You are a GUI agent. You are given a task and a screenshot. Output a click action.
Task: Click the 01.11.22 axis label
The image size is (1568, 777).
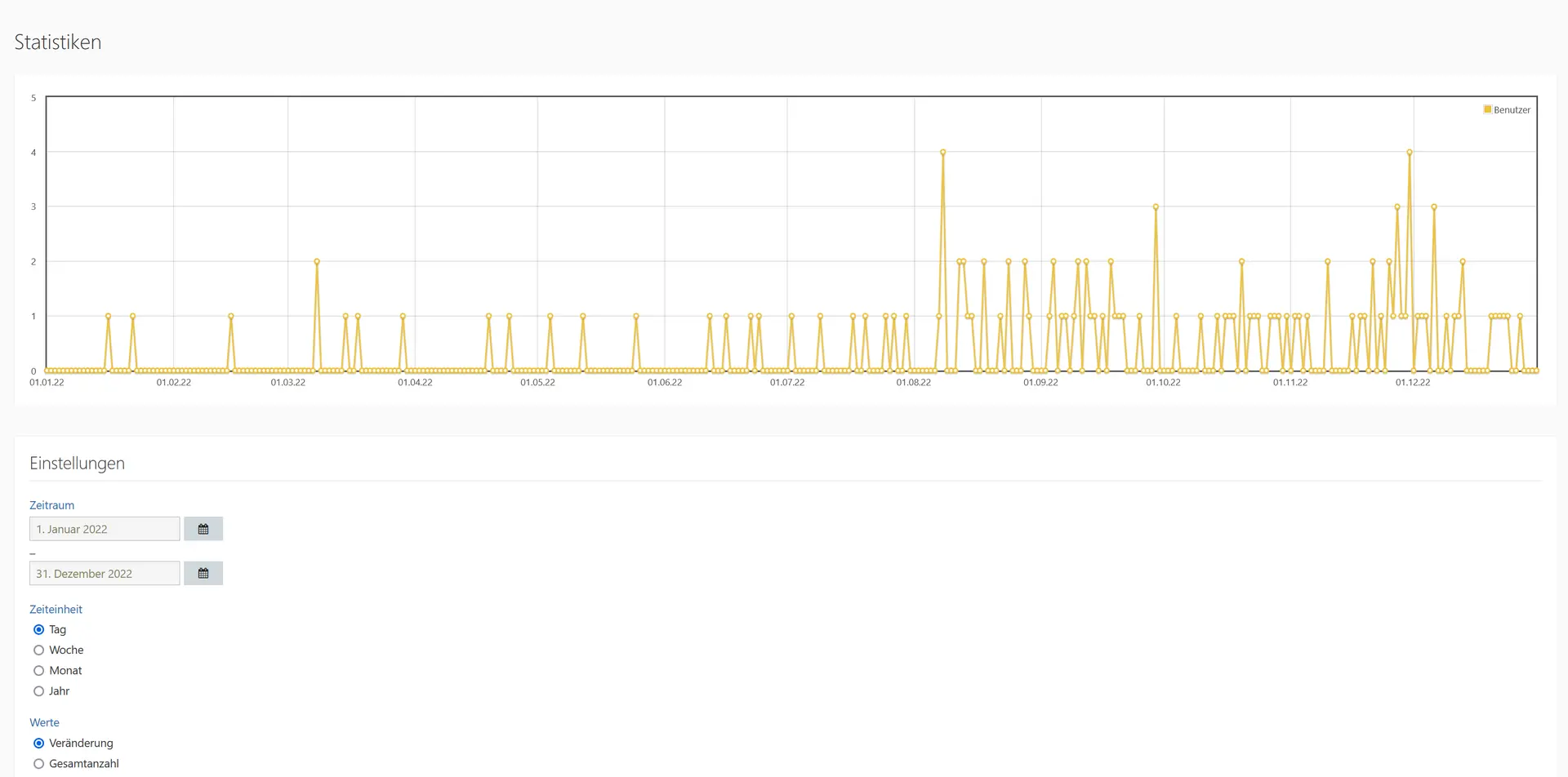[x=1290, y=382]
